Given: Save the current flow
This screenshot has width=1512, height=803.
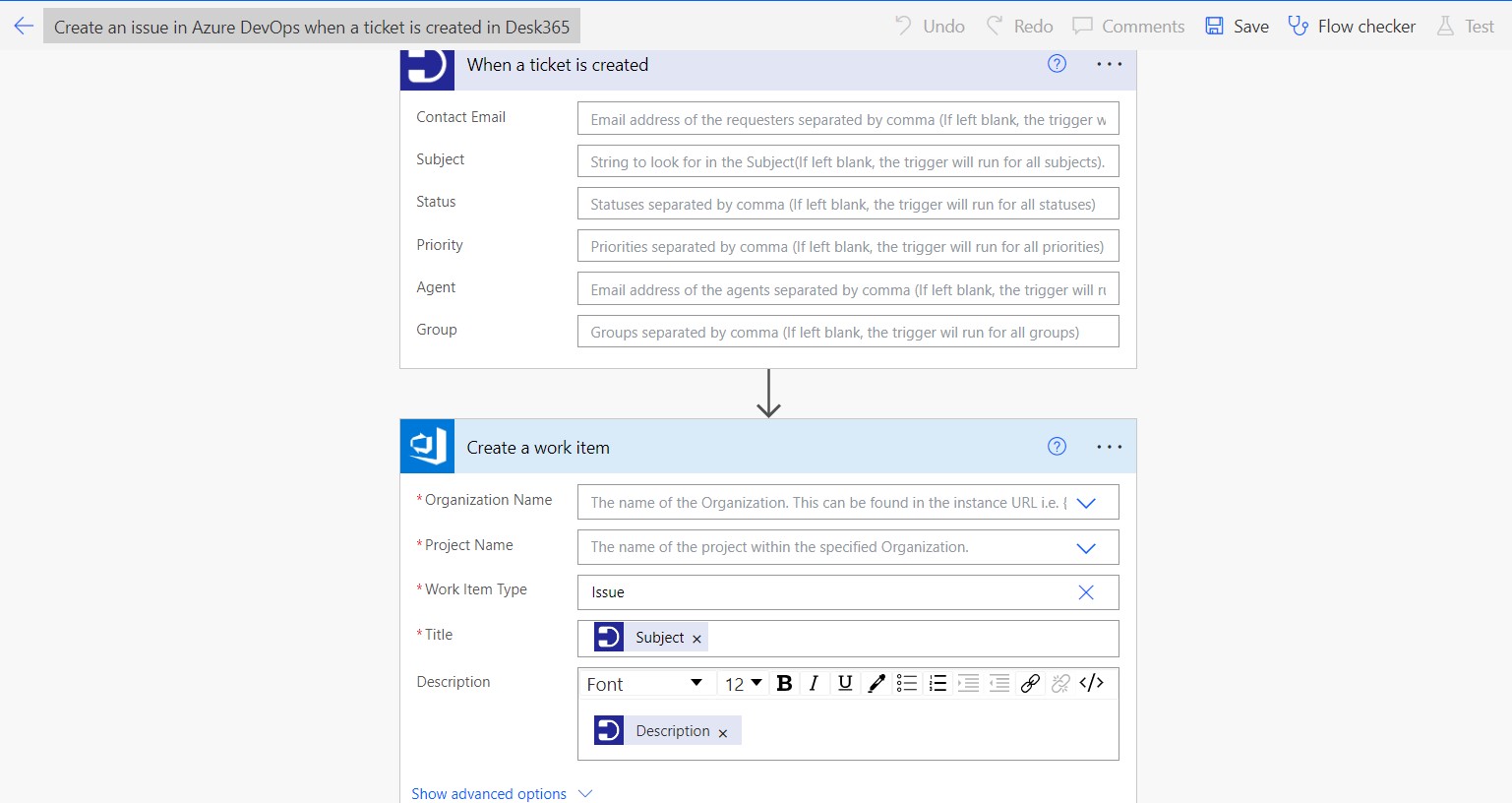Looking at the screenshot, I should [1237, 26].
